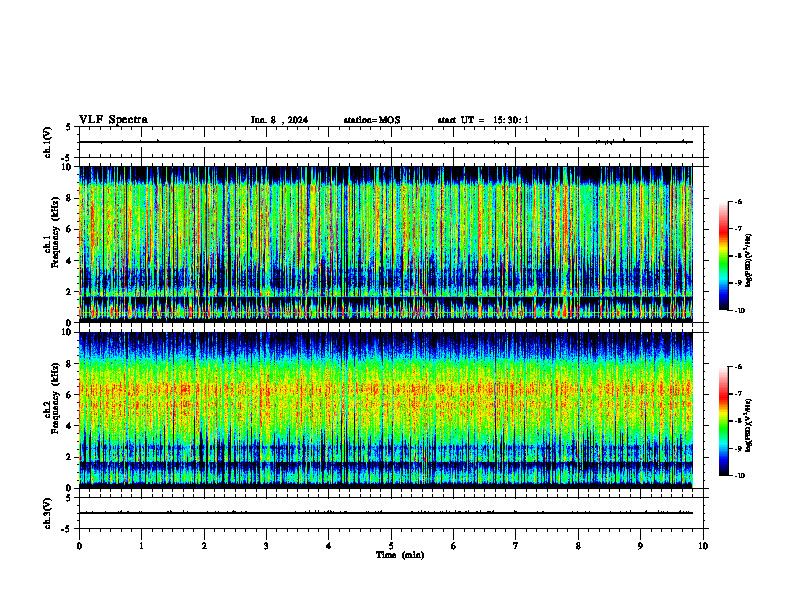This screenshot has width=792, height=612.
Task: Click the ch.2 spectrogram color scale bar
Action: coord(723,421)
